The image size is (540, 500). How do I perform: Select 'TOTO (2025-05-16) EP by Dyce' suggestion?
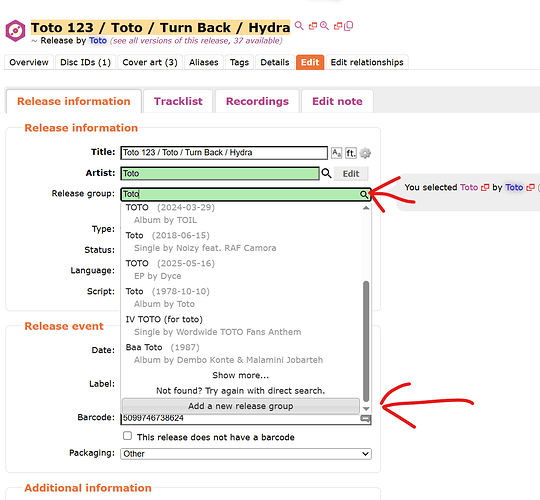pyautogui.click(x=242, y=270)
